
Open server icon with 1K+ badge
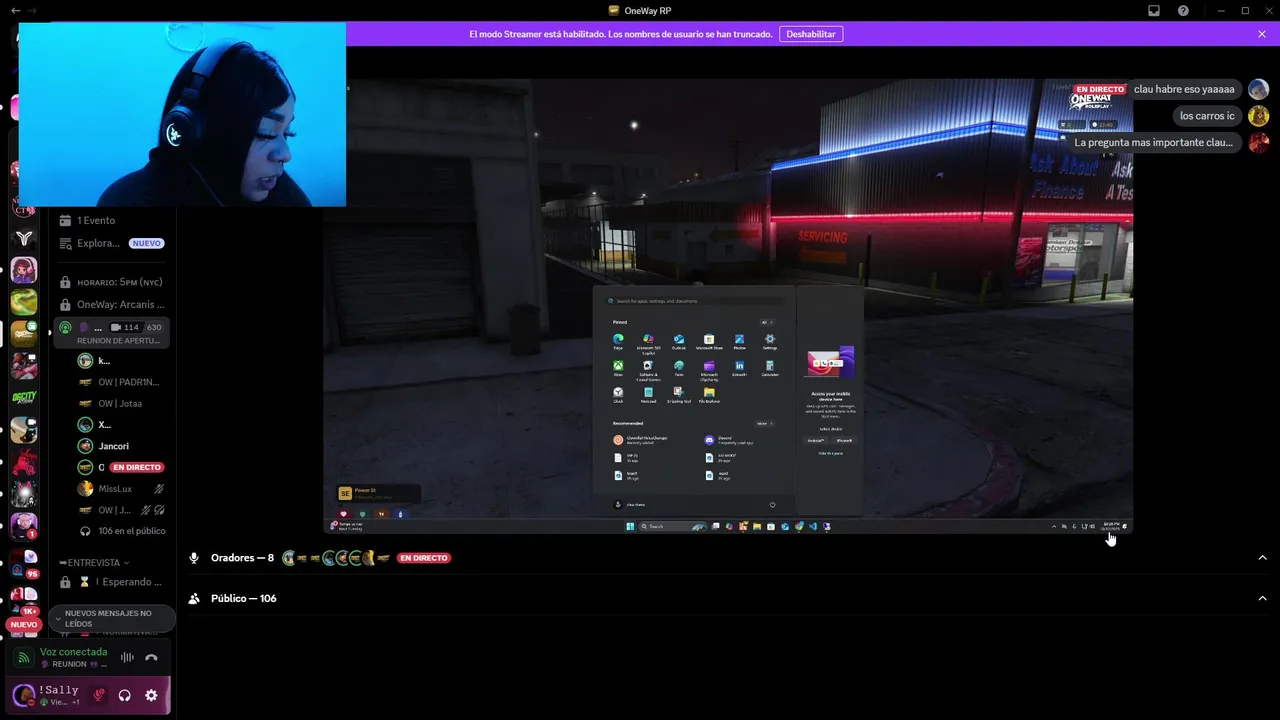[x=24, y=599]
